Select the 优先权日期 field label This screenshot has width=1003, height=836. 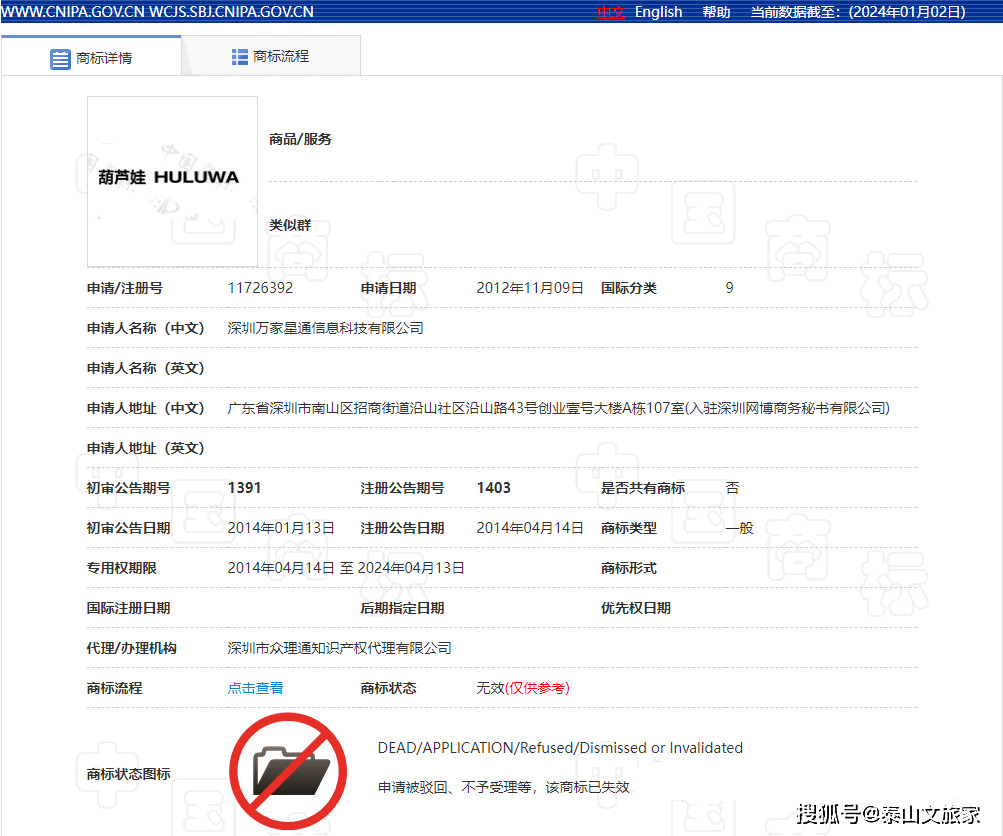pos(636,608)
